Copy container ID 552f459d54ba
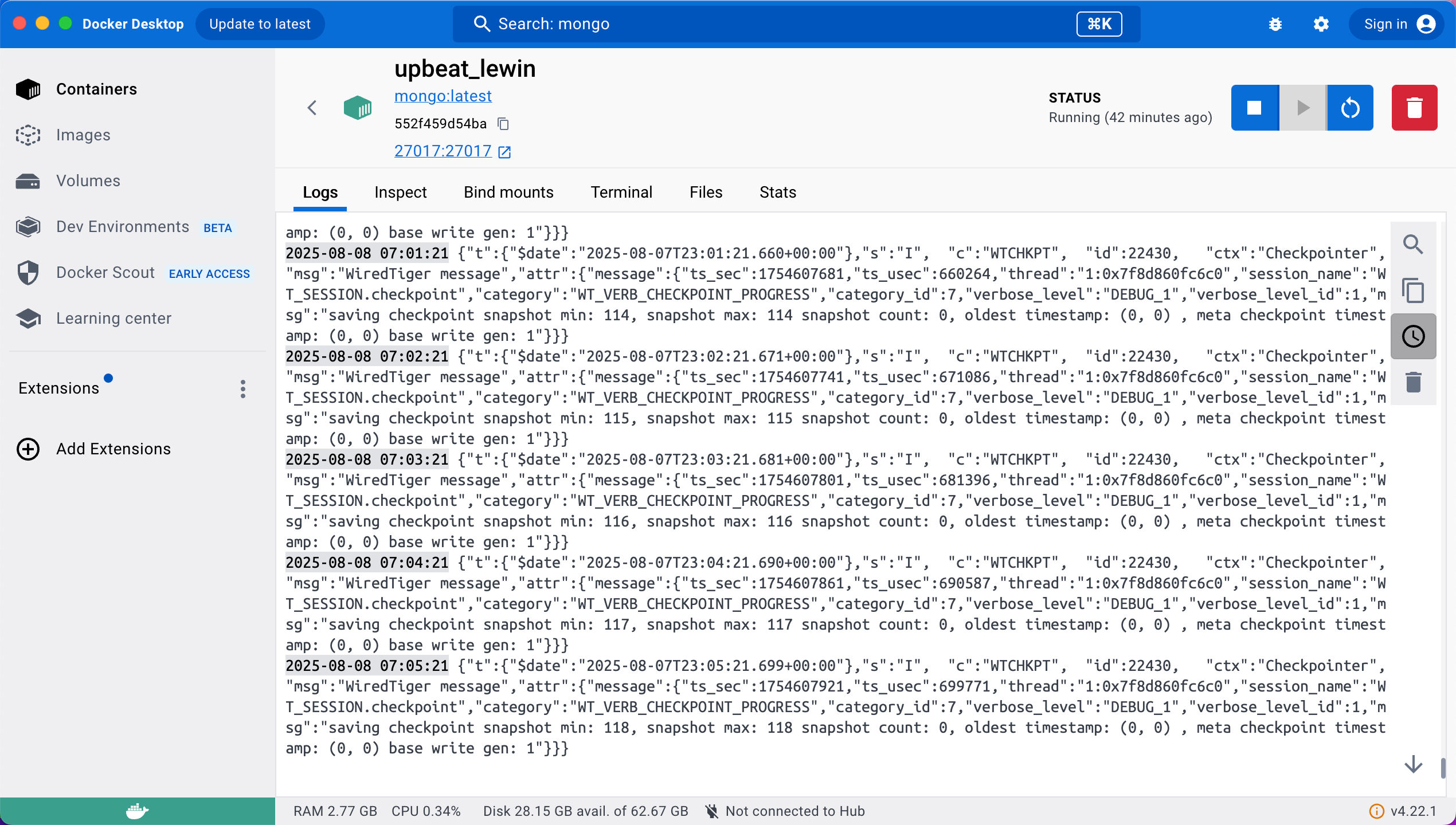1456x825 pixels. pos(503,124)
